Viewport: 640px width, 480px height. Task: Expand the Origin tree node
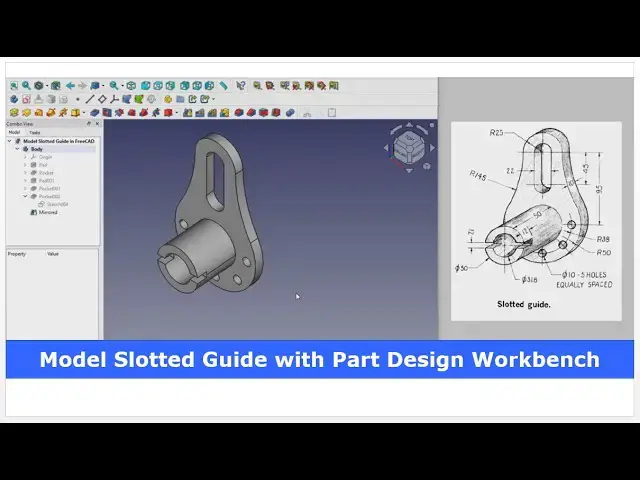click(x=25, y=157)
